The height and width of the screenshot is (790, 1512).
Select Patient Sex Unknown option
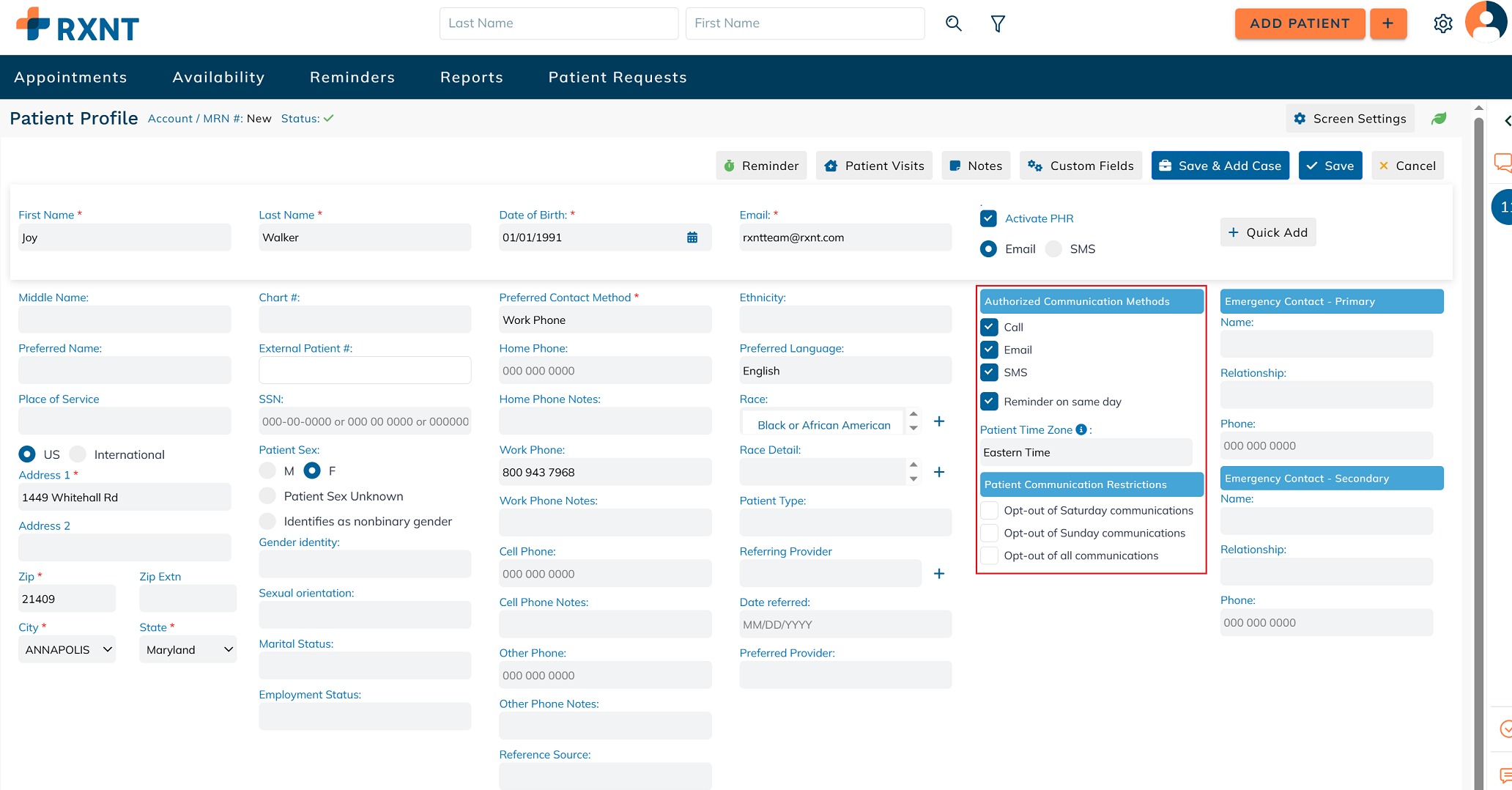tap(267, 496)
